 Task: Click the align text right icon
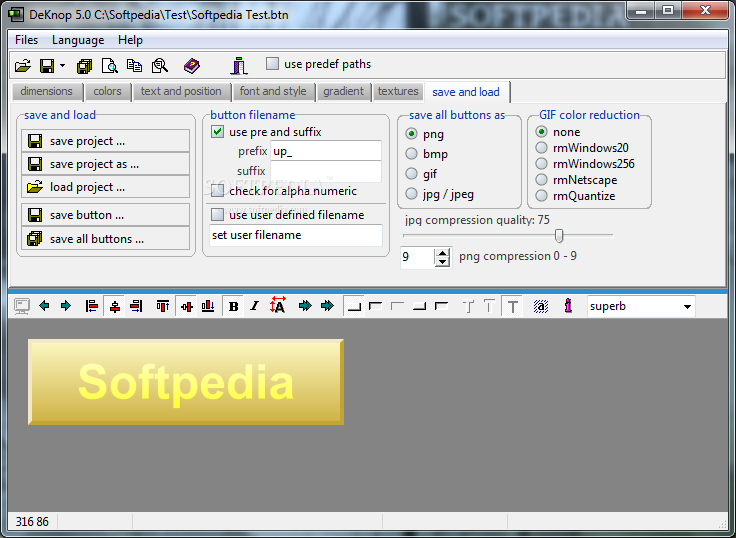pyautogui.click(x=136, y=306)
